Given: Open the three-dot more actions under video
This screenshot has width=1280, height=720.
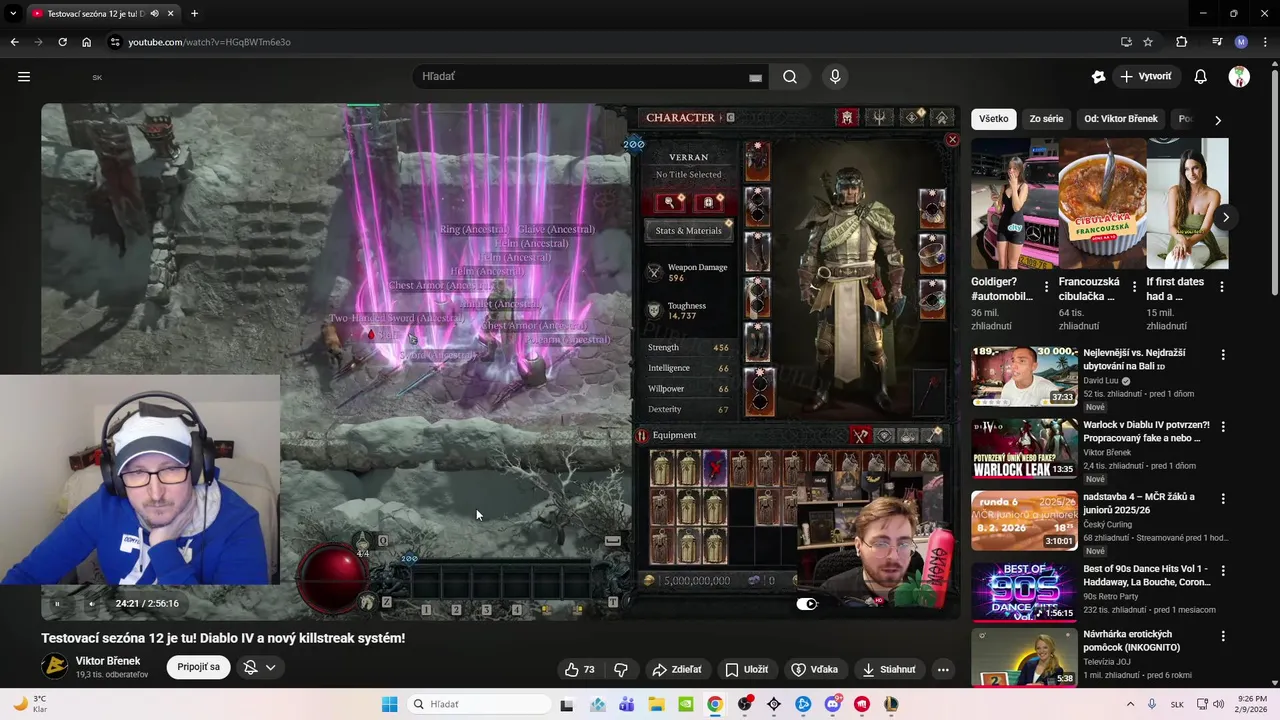Looking at the screenshot, I should point(943,669).
